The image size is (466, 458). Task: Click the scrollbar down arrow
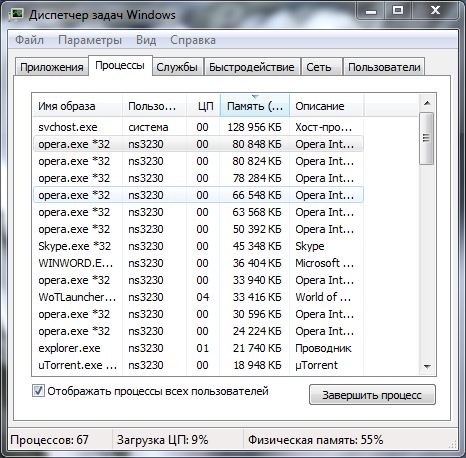427,367
